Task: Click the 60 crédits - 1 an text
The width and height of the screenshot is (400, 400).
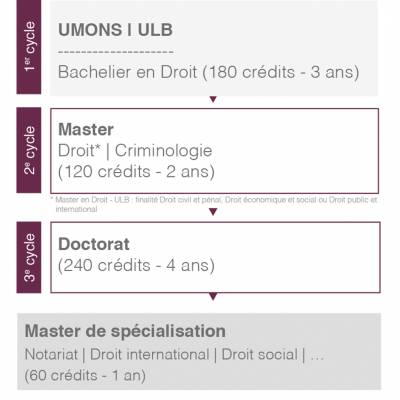Action: 85,376
